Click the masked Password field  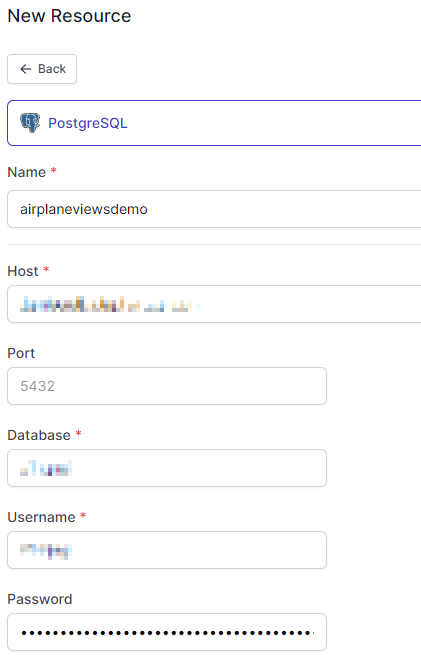[x=167, y=632]
